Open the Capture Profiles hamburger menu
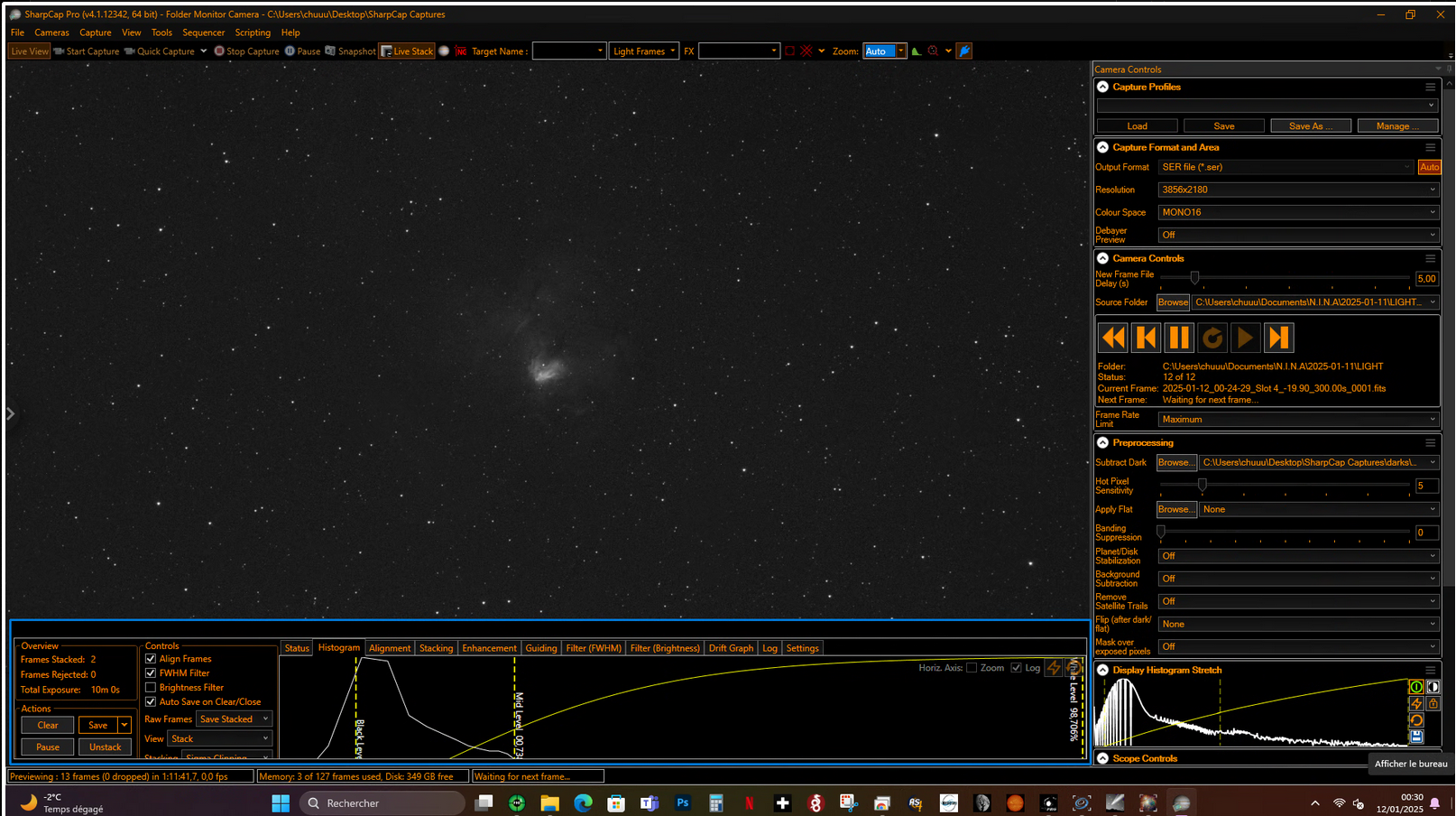The width and height of the screenshot is (1456, 816). click(1430, 88)
